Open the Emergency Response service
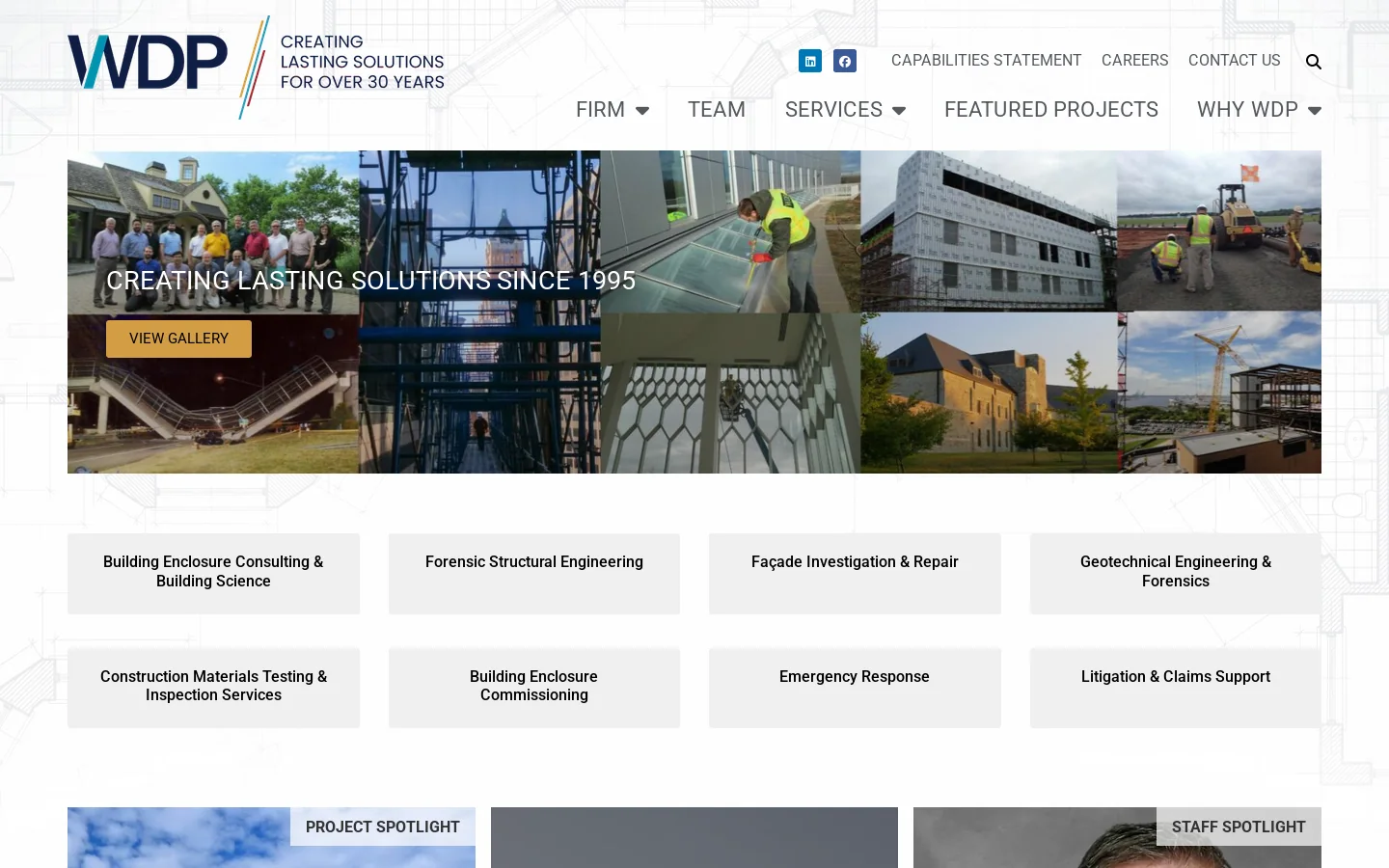The height and width of the screenshot is (868, 1389). pyautogui.click(x=855, y=688)
